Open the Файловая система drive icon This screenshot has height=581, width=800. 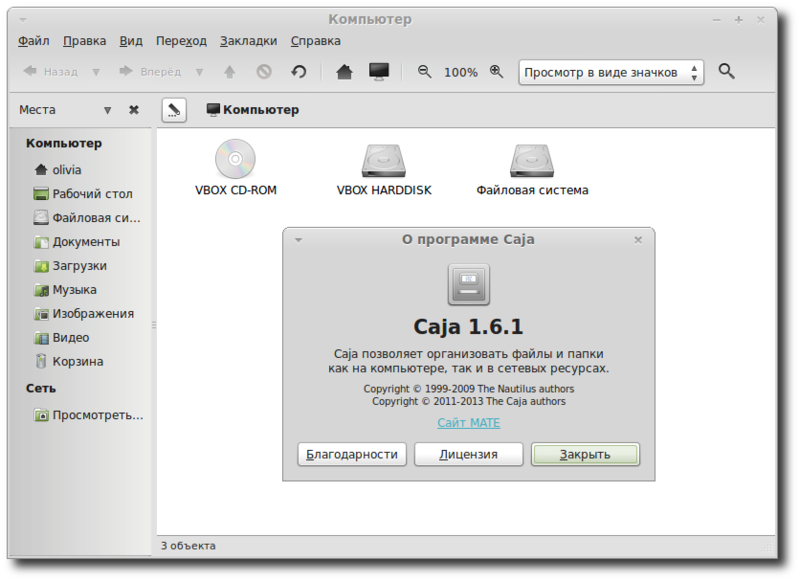[x=531, y=161]
